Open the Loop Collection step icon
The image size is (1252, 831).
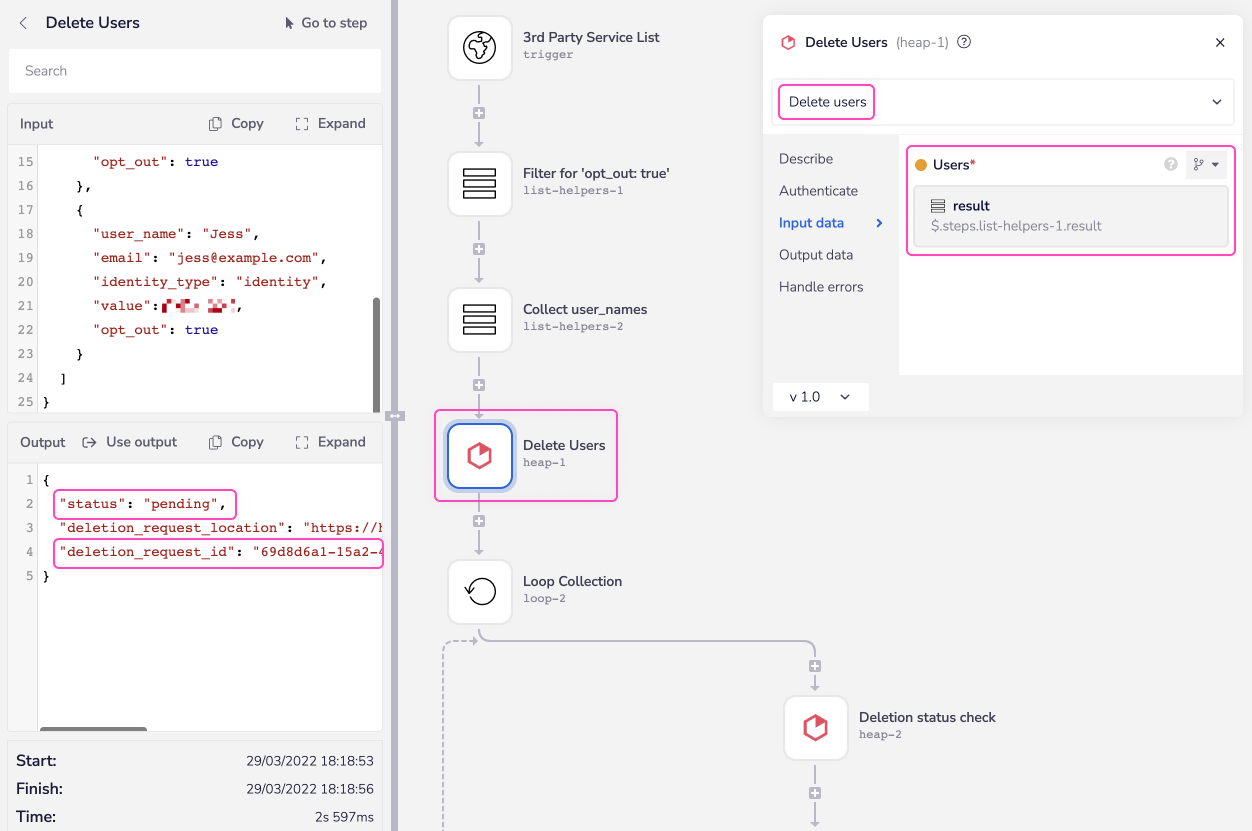pos(480,591)
